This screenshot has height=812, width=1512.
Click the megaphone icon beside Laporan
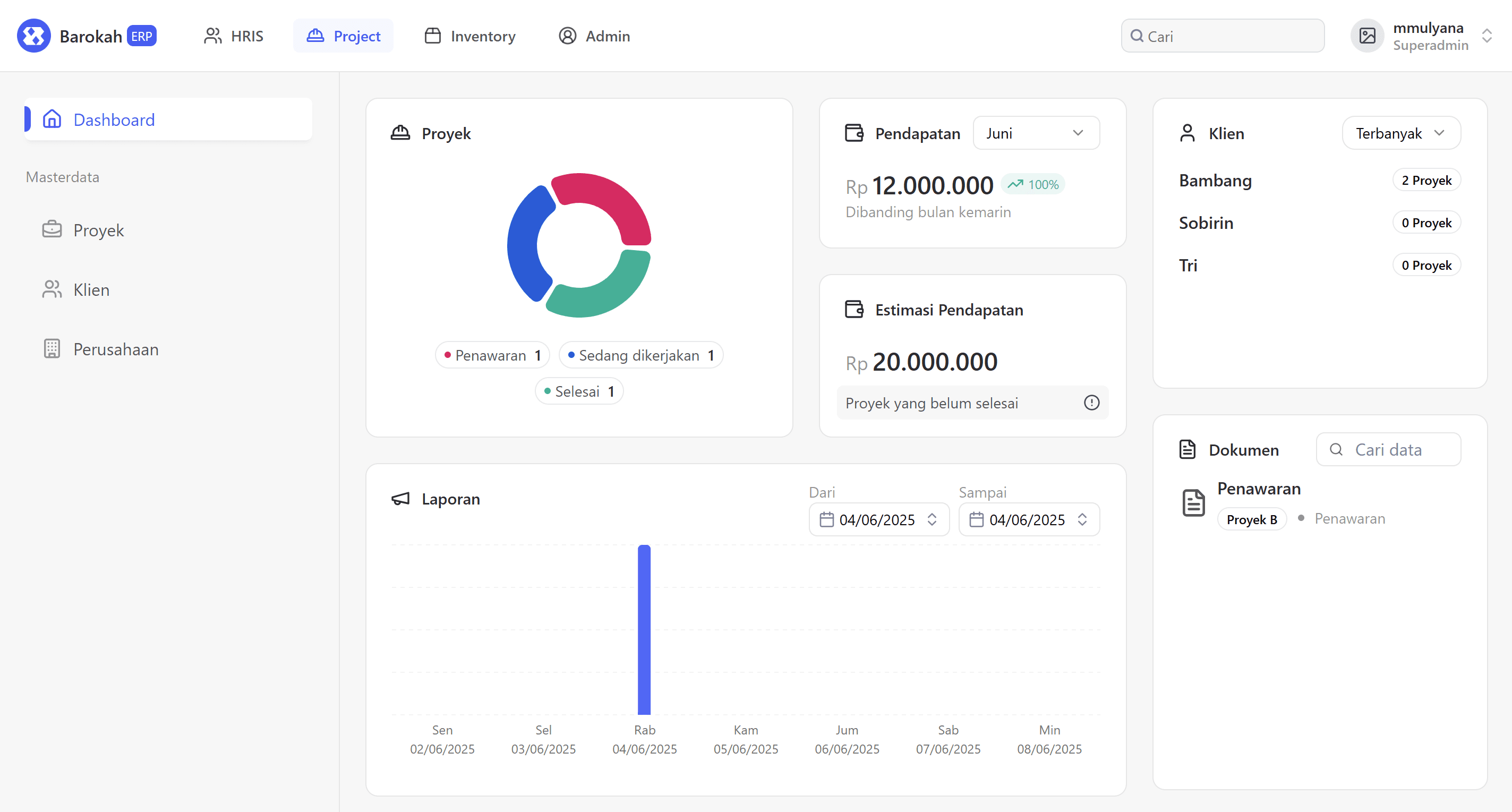pos(400,499)
